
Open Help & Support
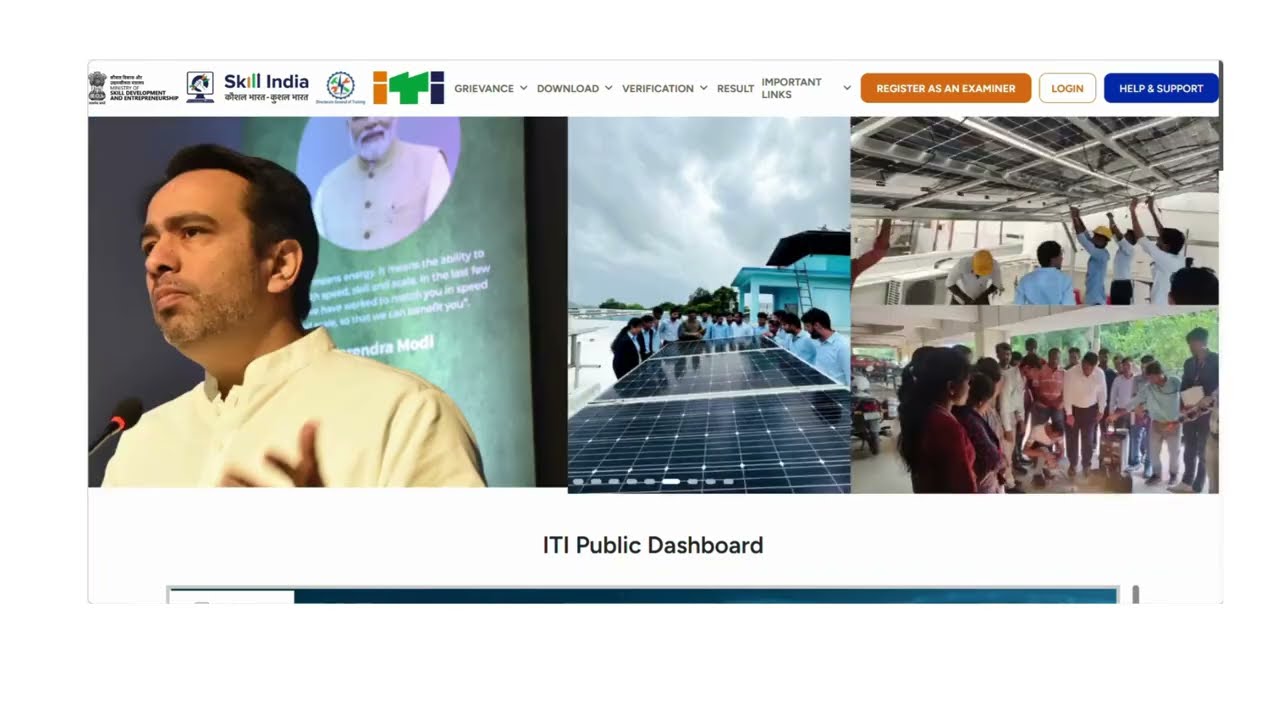(1161, 88)
